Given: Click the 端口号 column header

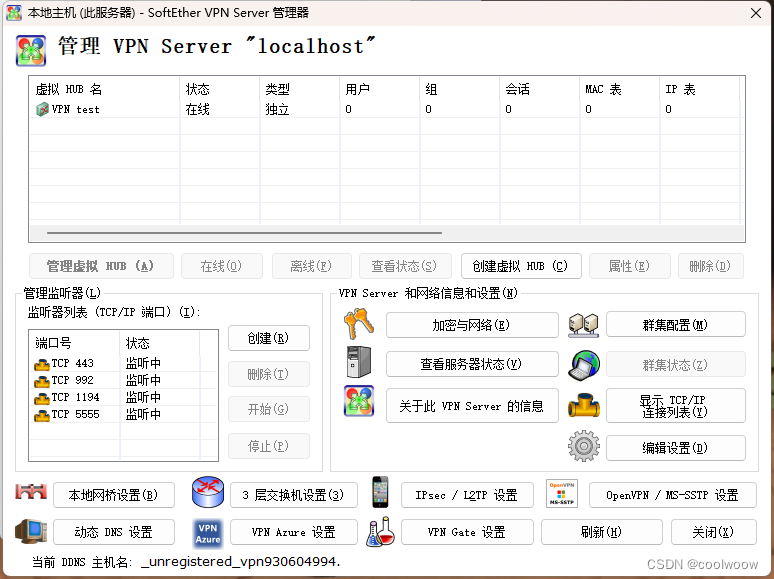Looking at the screenshot, I should tap(76, 343).
